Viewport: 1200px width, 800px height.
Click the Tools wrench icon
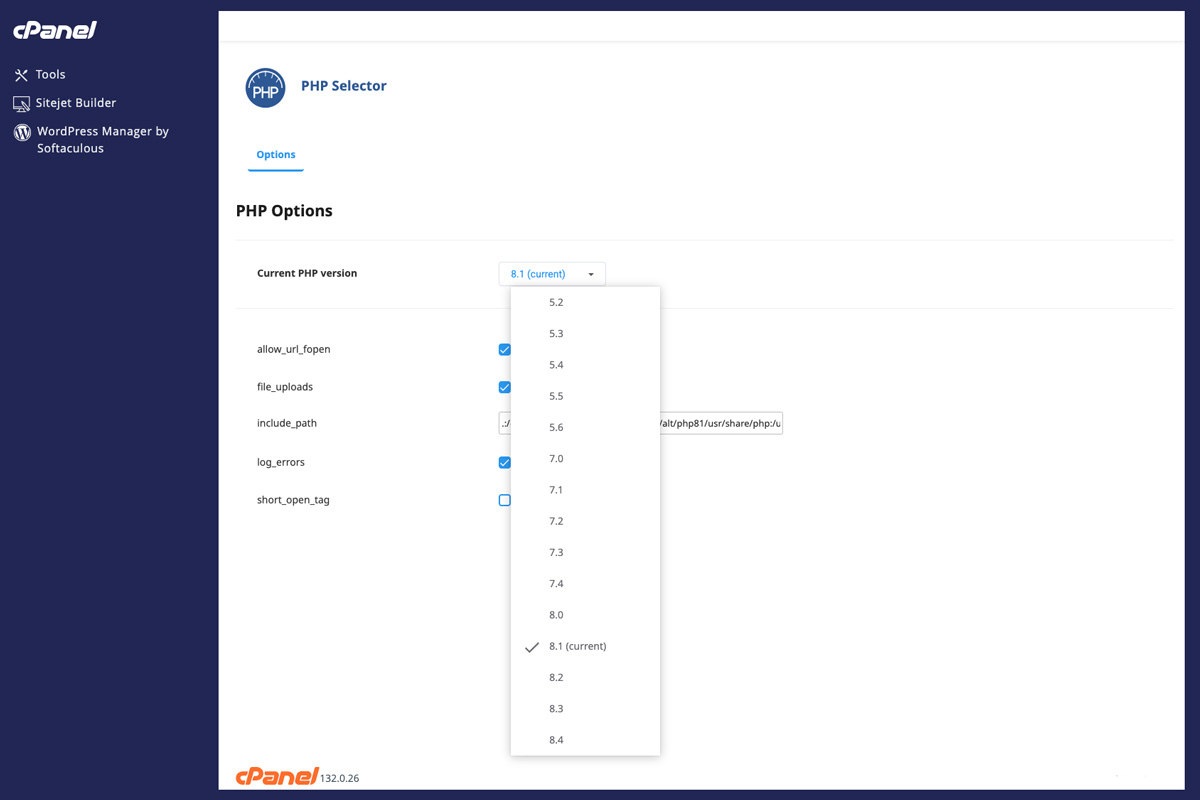(x=21, y=75)
